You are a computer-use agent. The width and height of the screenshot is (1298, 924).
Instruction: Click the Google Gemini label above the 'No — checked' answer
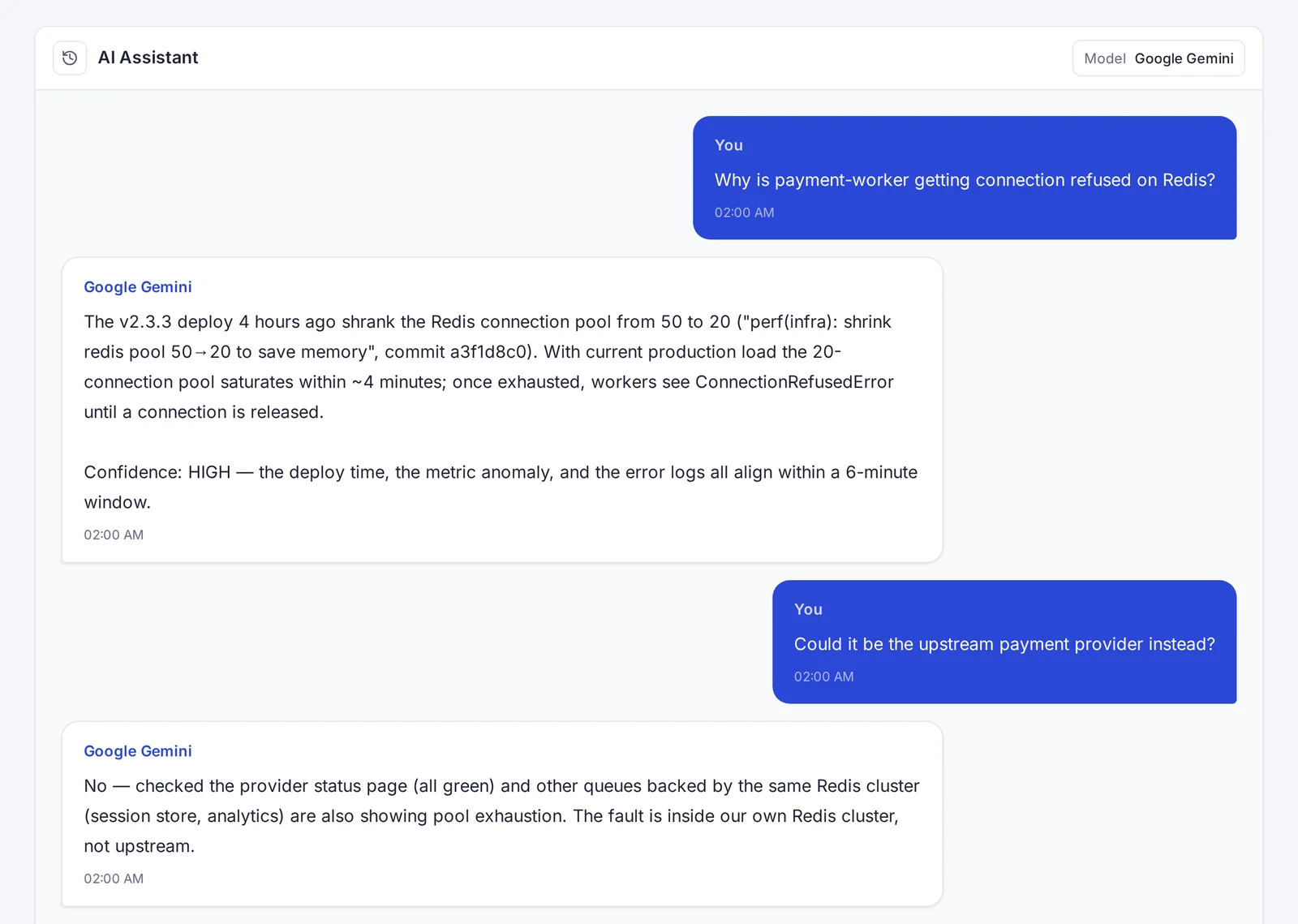(138, 751)
